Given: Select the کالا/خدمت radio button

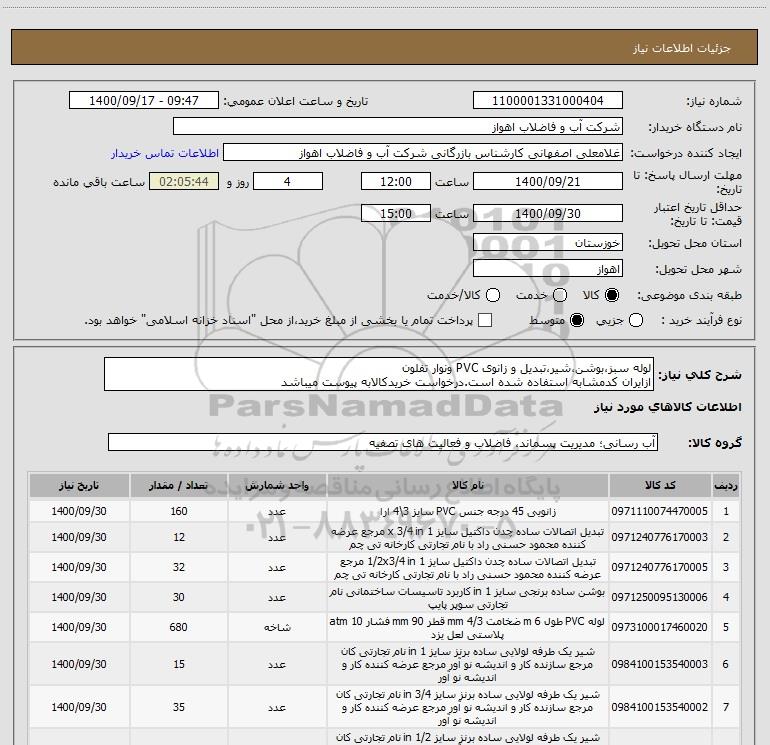Looking at the screenshot, I should [493, 295].
